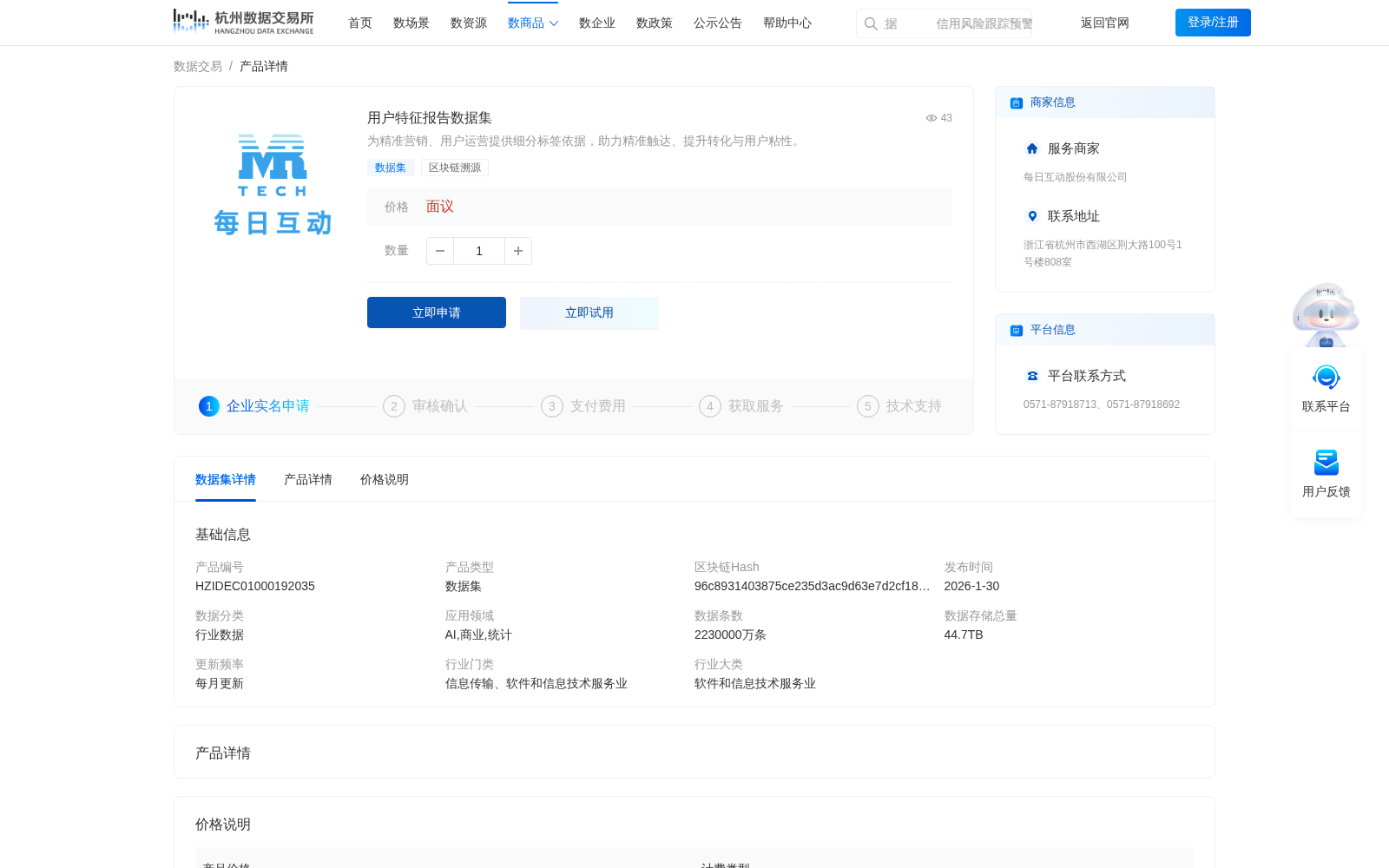Expand the 数商品 dropdown menu
Screen dimensions: 1389x868
[533, 23]
